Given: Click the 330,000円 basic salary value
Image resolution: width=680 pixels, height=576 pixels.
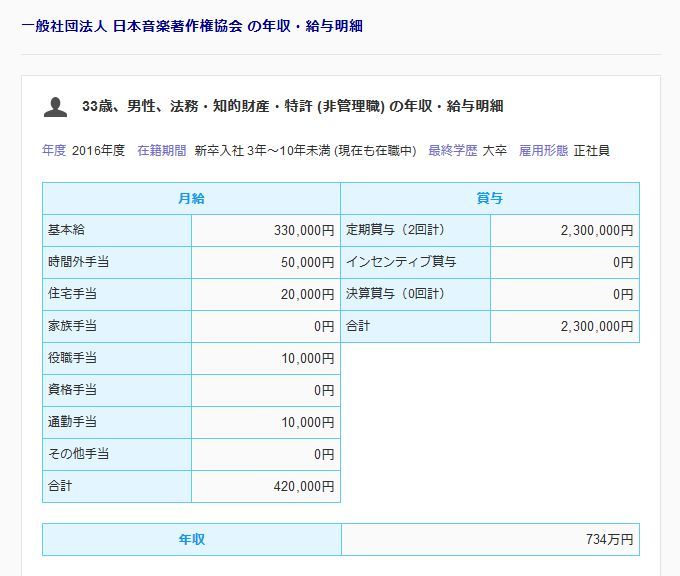Looking at the screenshot, I should [303, 231].
